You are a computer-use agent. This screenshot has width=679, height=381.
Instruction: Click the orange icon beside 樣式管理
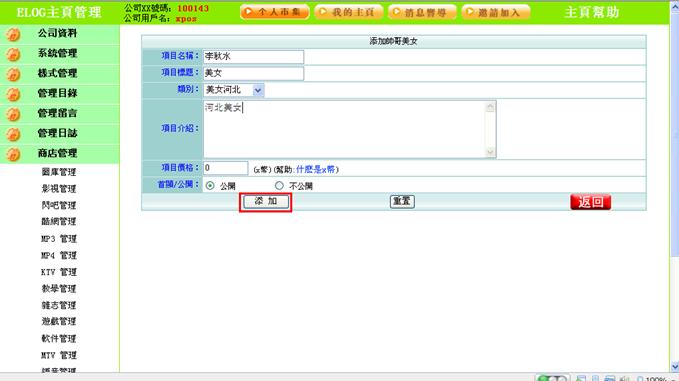[13, 74]
